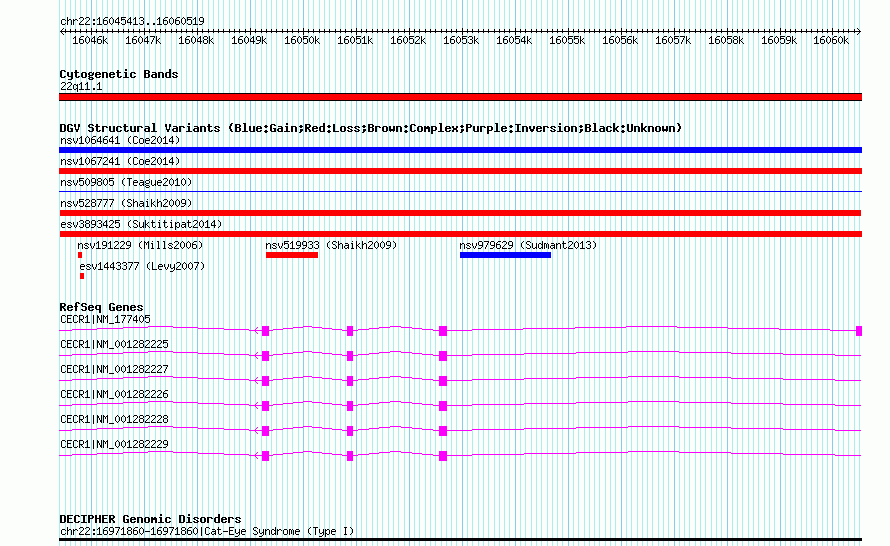Click the nsv1067241 (Coe2014) label

pos(120,161)
